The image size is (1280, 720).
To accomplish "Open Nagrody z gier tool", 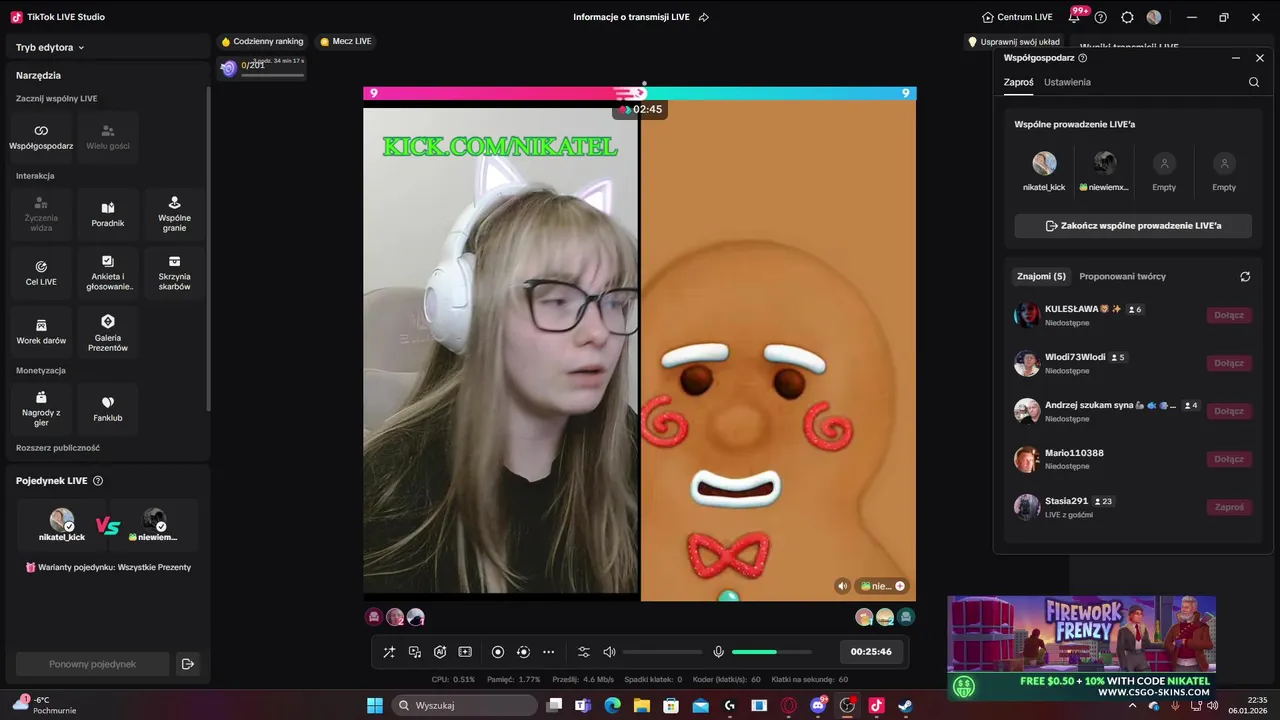I will (41, 410).
